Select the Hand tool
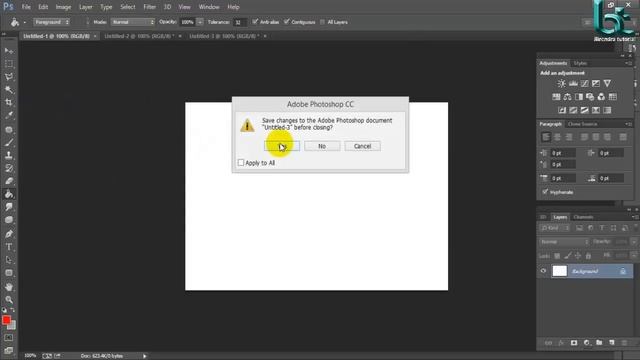 [9, 287]
